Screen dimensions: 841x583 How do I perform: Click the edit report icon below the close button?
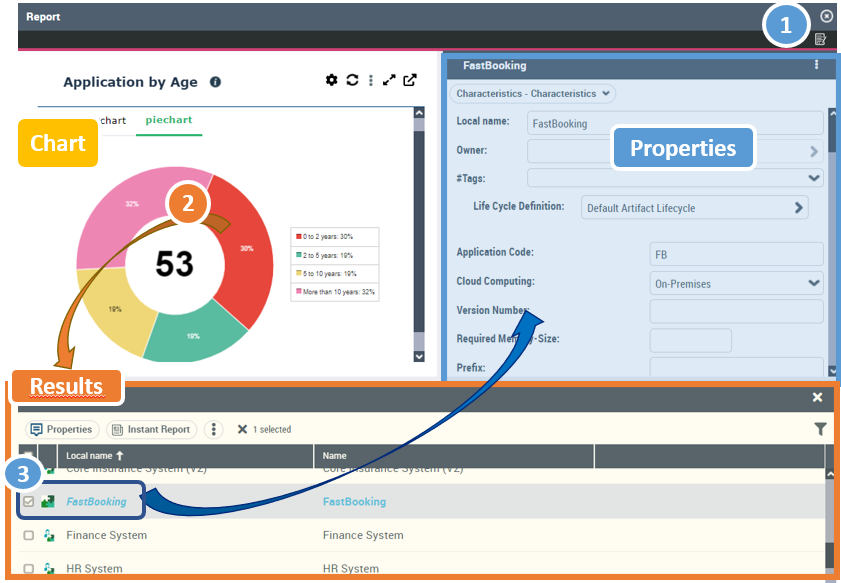(820, 40)
